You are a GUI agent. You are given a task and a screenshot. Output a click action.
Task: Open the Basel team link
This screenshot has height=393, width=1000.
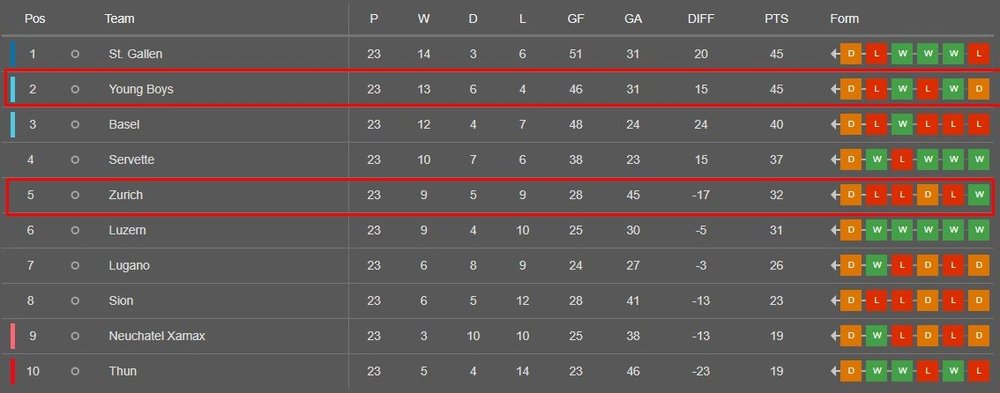pos(124,125)
